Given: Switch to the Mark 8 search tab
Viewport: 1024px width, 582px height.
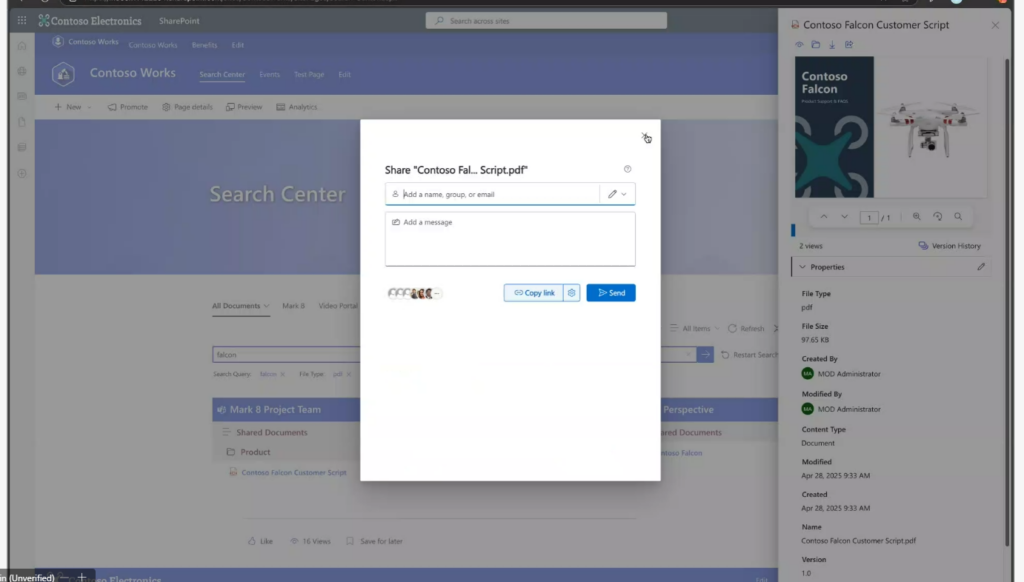Looking at the screenshot, I should 293,306.
